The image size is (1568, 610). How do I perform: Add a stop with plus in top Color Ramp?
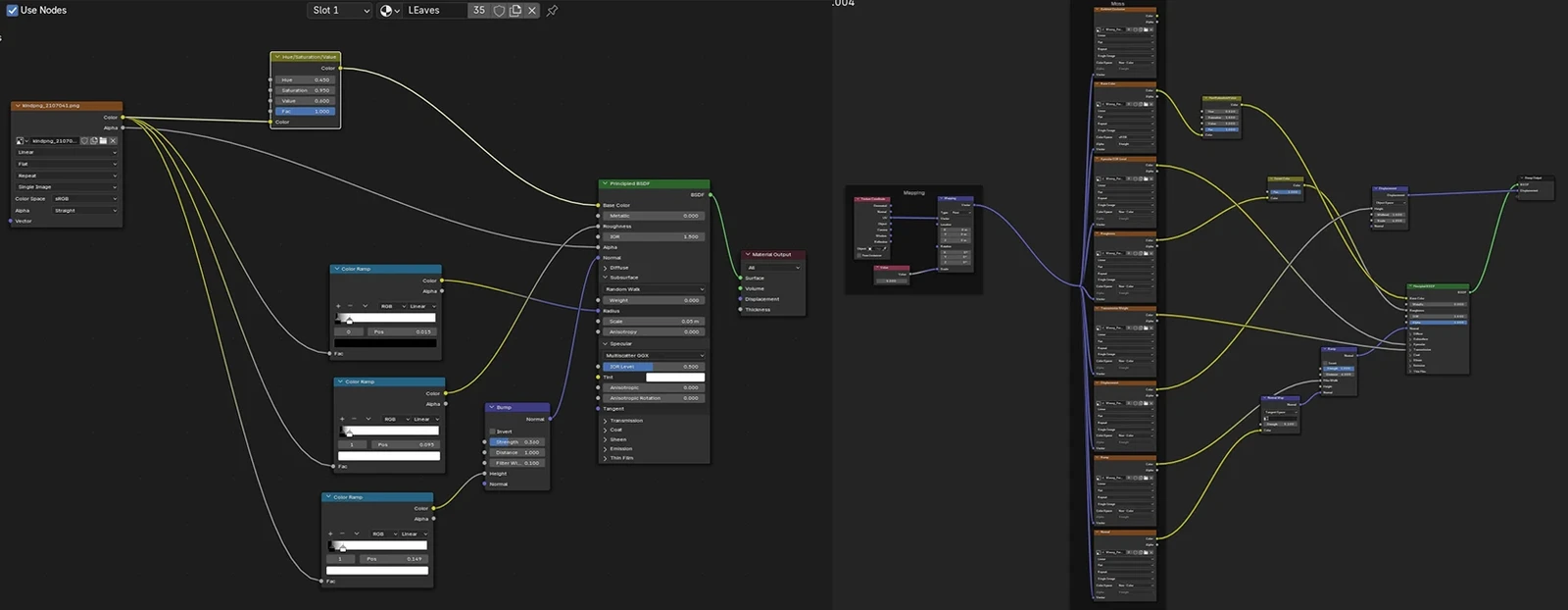coord(339,306)
